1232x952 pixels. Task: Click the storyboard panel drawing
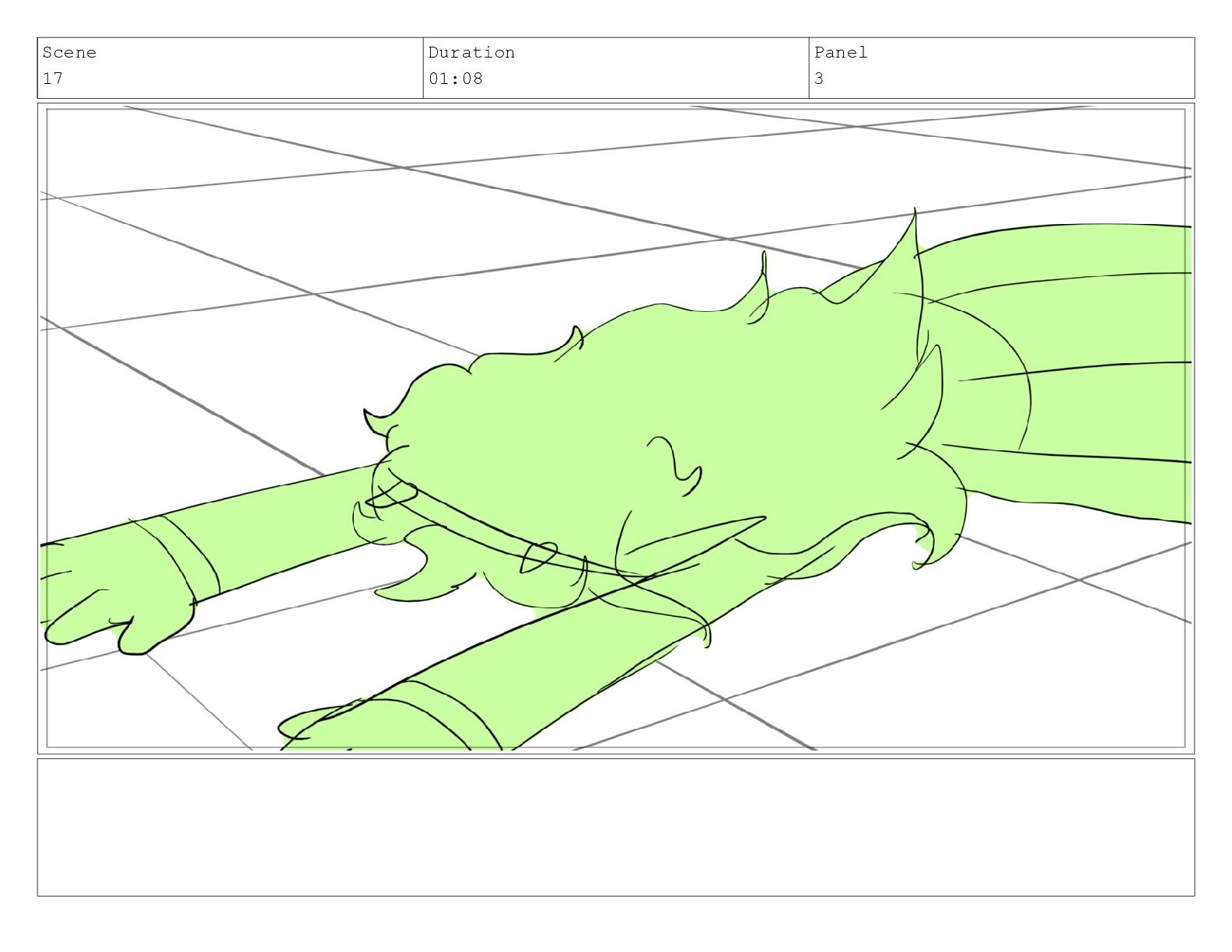tap(616, 429)
